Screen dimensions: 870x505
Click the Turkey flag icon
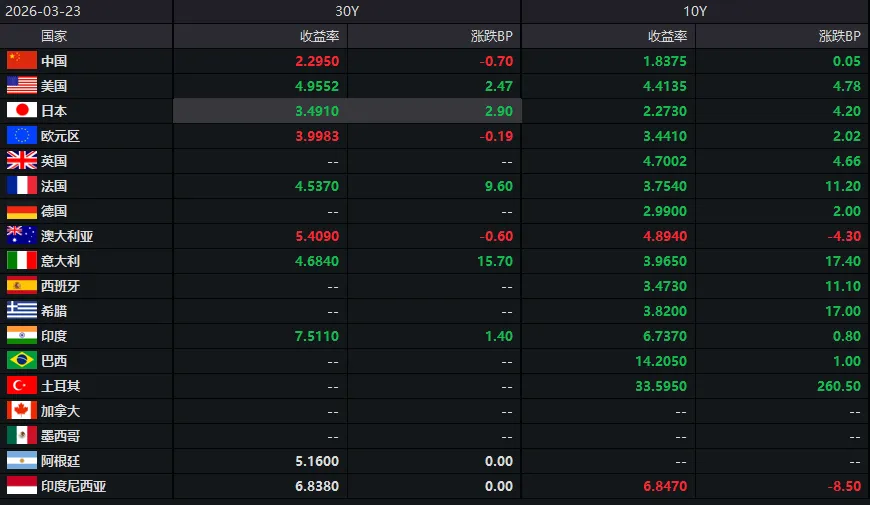point(22,386)
